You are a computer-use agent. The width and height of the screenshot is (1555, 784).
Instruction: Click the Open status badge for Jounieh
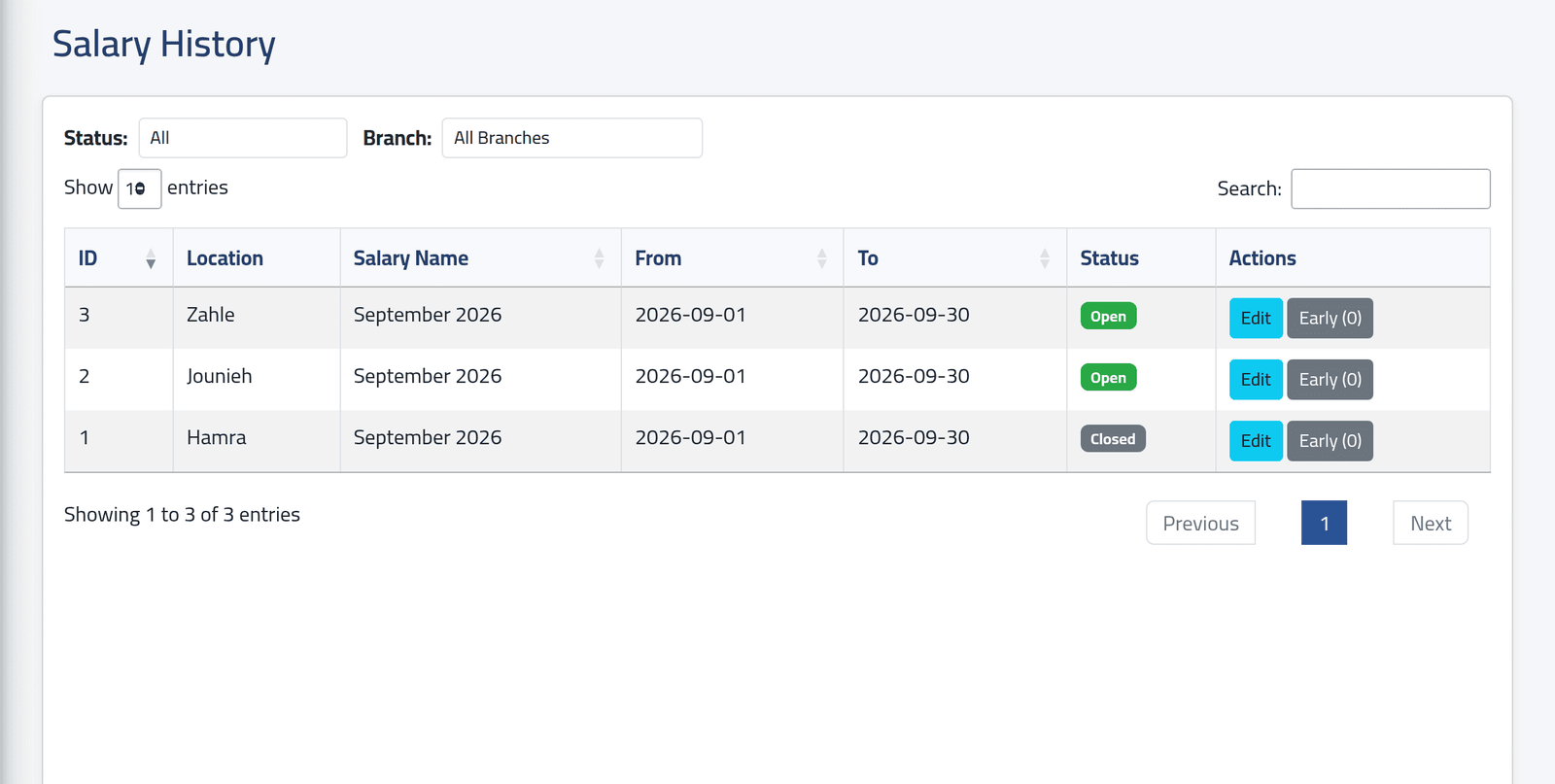[1108, 378]
